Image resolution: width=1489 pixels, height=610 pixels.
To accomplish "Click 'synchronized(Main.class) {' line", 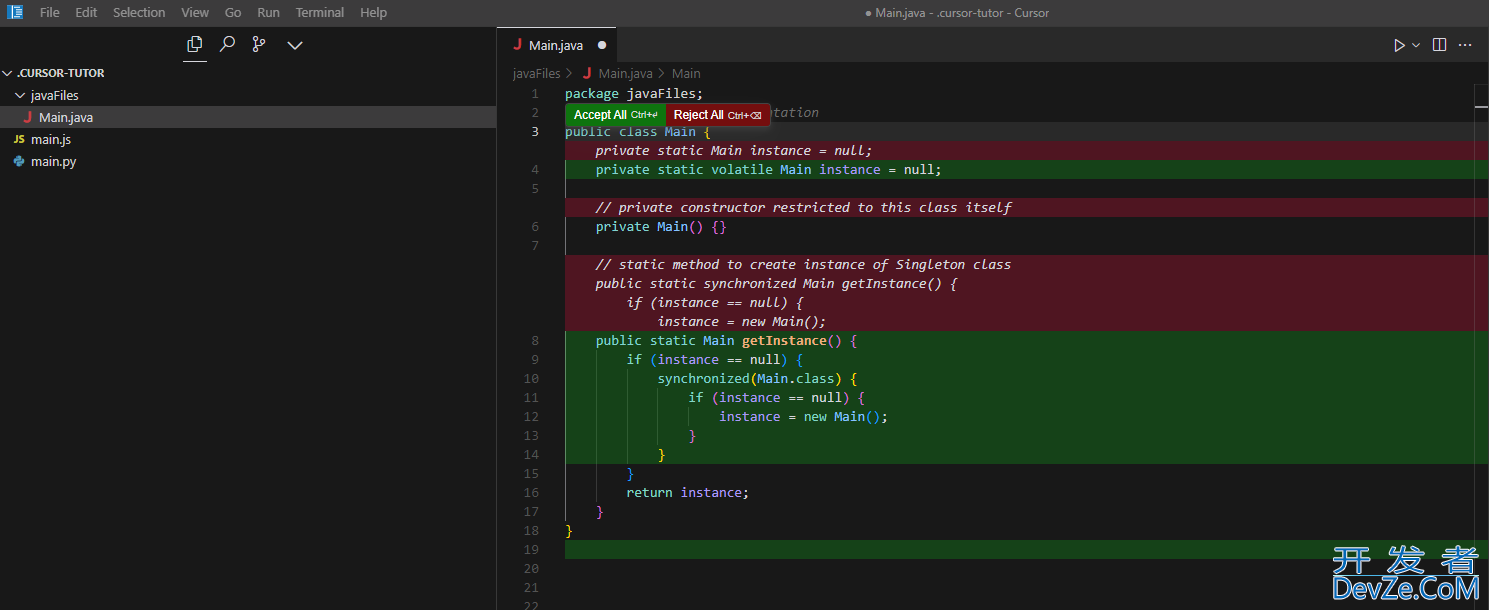I will click(x=757, y=378).
